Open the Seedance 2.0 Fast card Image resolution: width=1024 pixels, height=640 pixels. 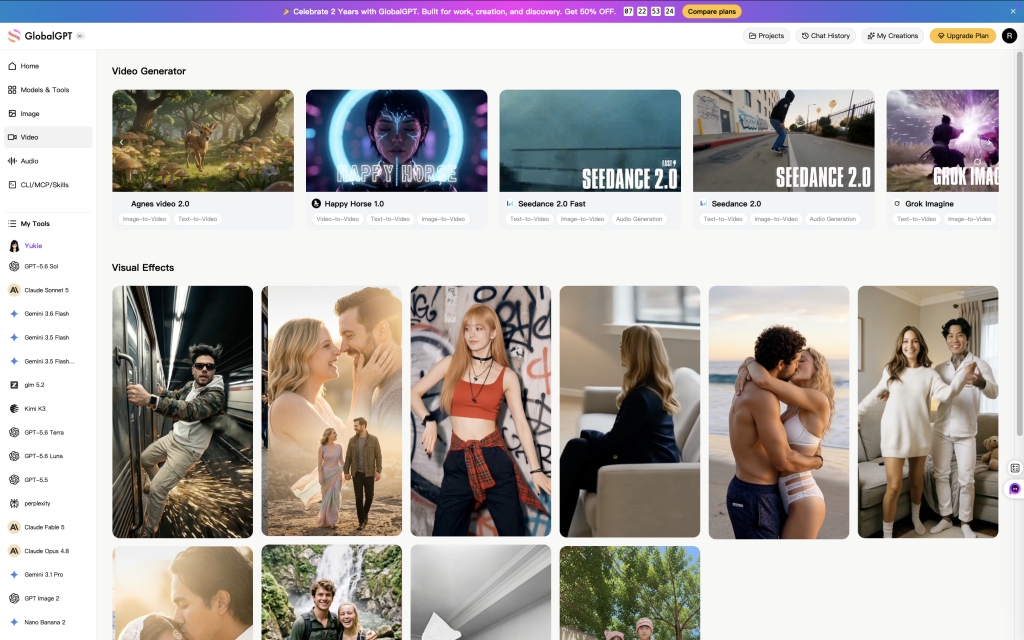(x=590, y=159)
